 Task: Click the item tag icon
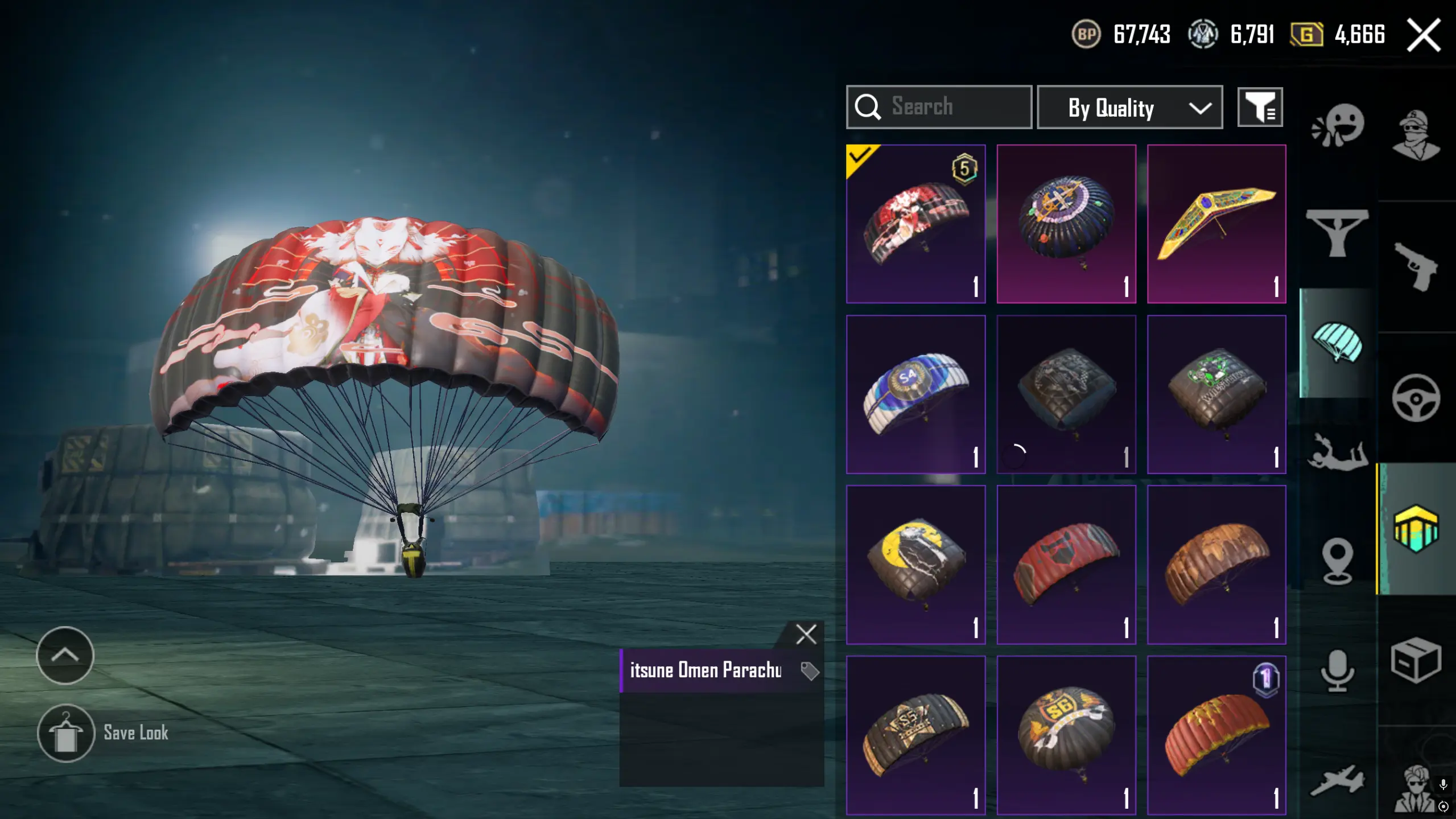click(810, 671)
